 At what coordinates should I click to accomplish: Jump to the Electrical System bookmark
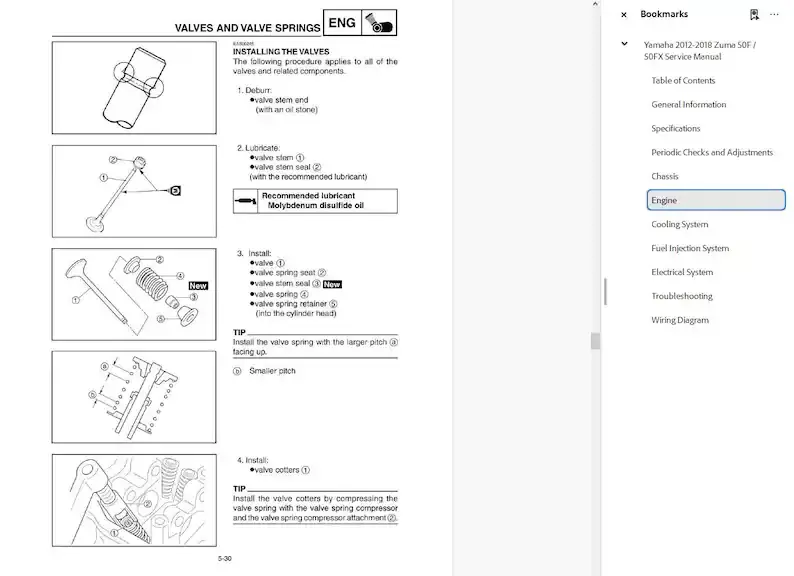tap(682, 272)
